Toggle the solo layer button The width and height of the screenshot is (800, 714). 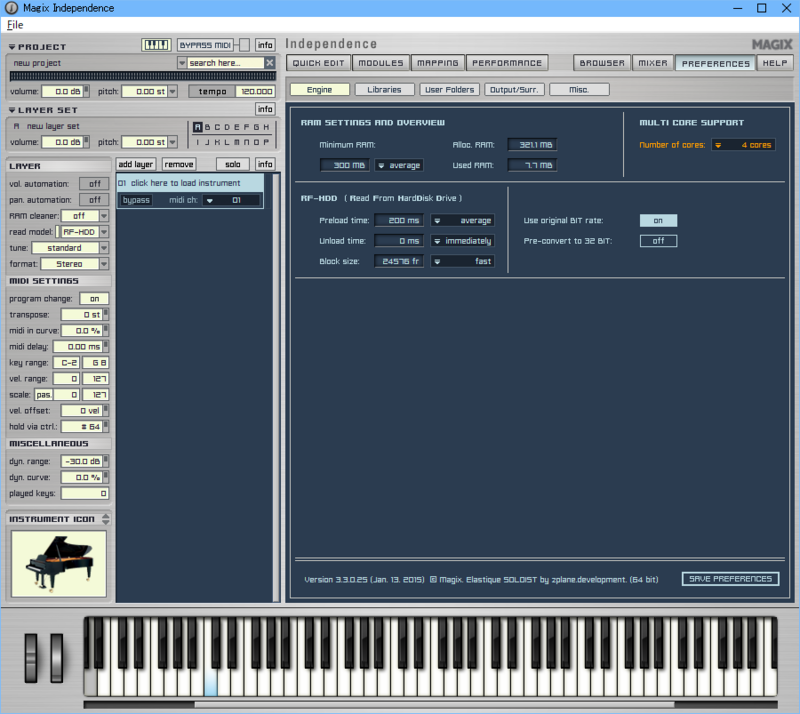(x=233, y=164)
